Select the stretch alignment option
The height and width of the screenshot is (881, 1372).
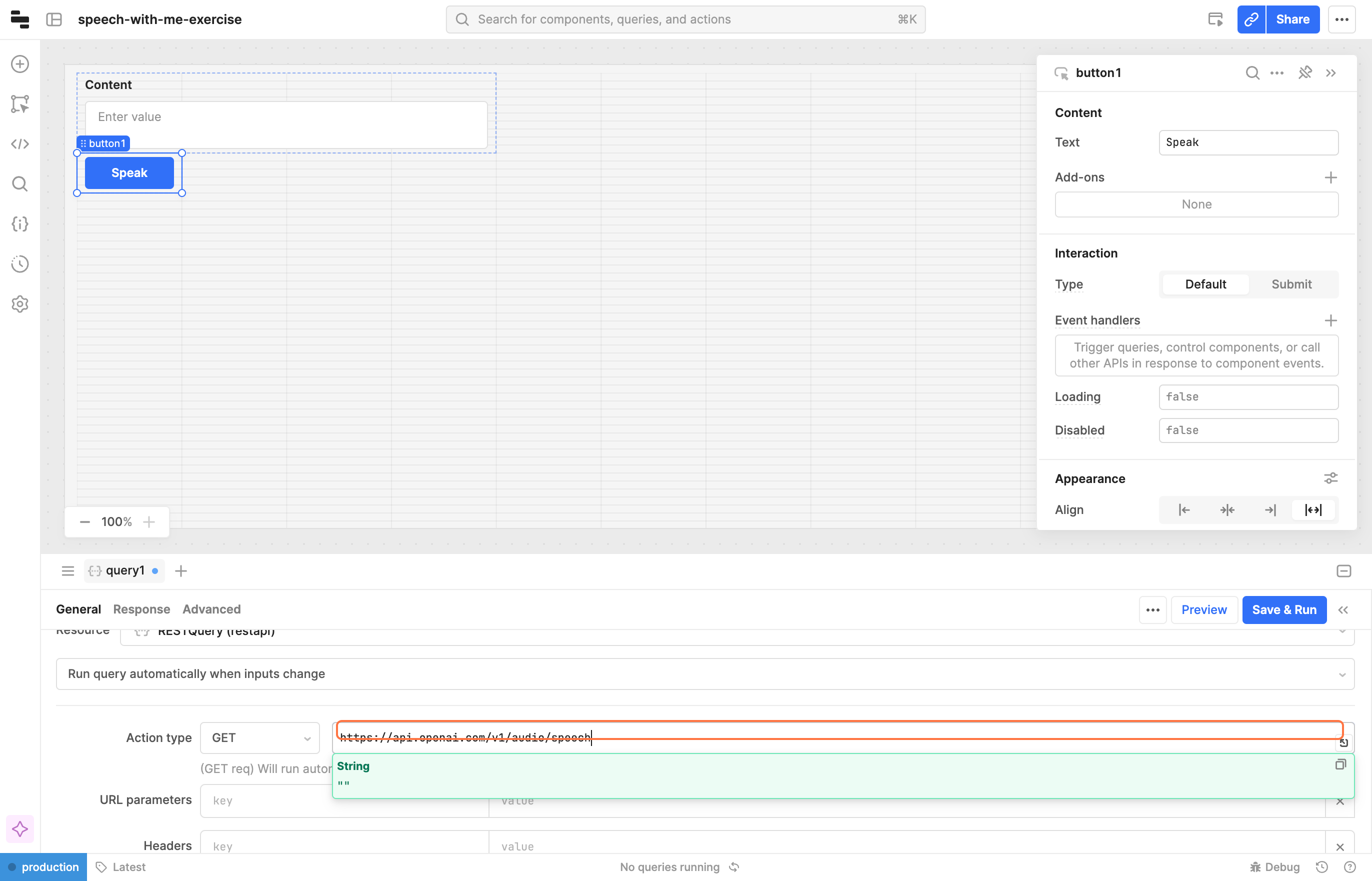pos(1312,509)
